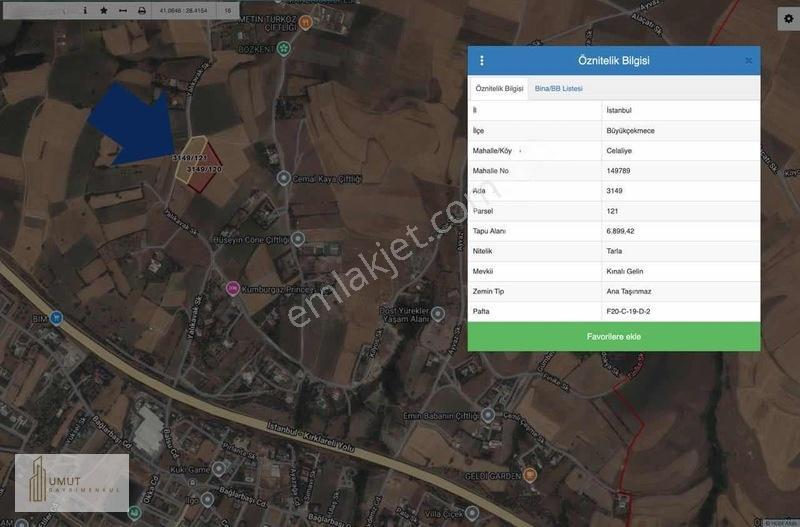Click the BIM store shopping marker
Image resolution: width=800 pixels, height=527 pixels.
click(x=56, y=318)
